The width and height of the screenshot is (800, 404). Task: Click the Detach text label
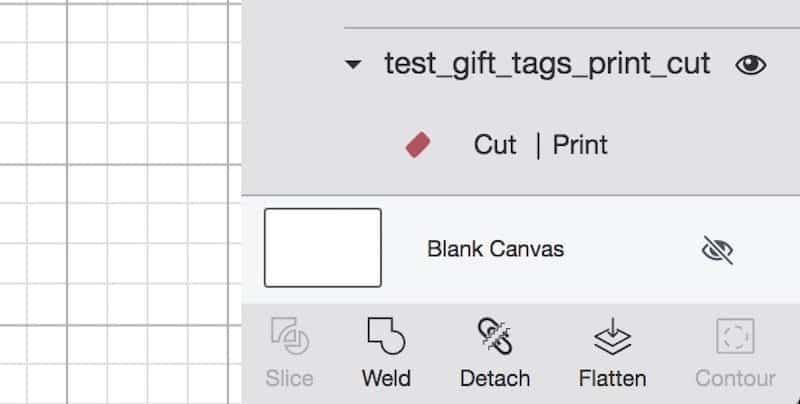pyautogui.click(x=495, y=378)
